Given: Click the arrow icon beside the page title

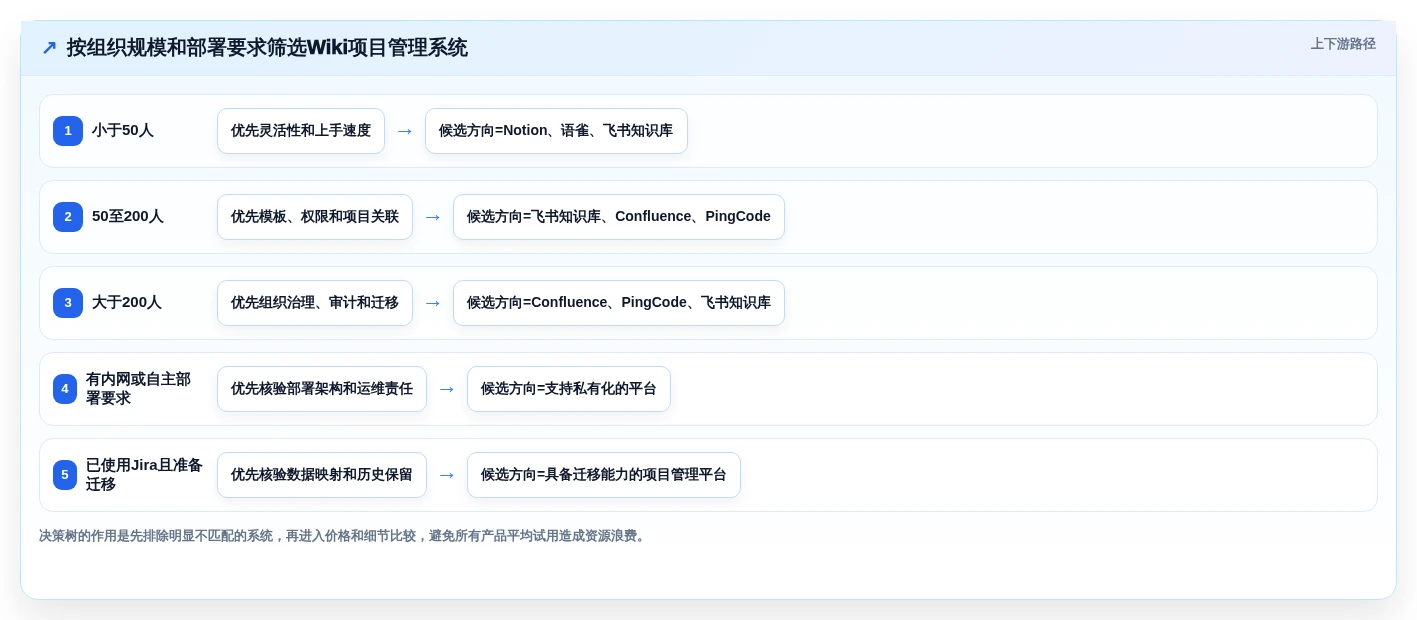Looking at the screenshot, I should point(49,48).
